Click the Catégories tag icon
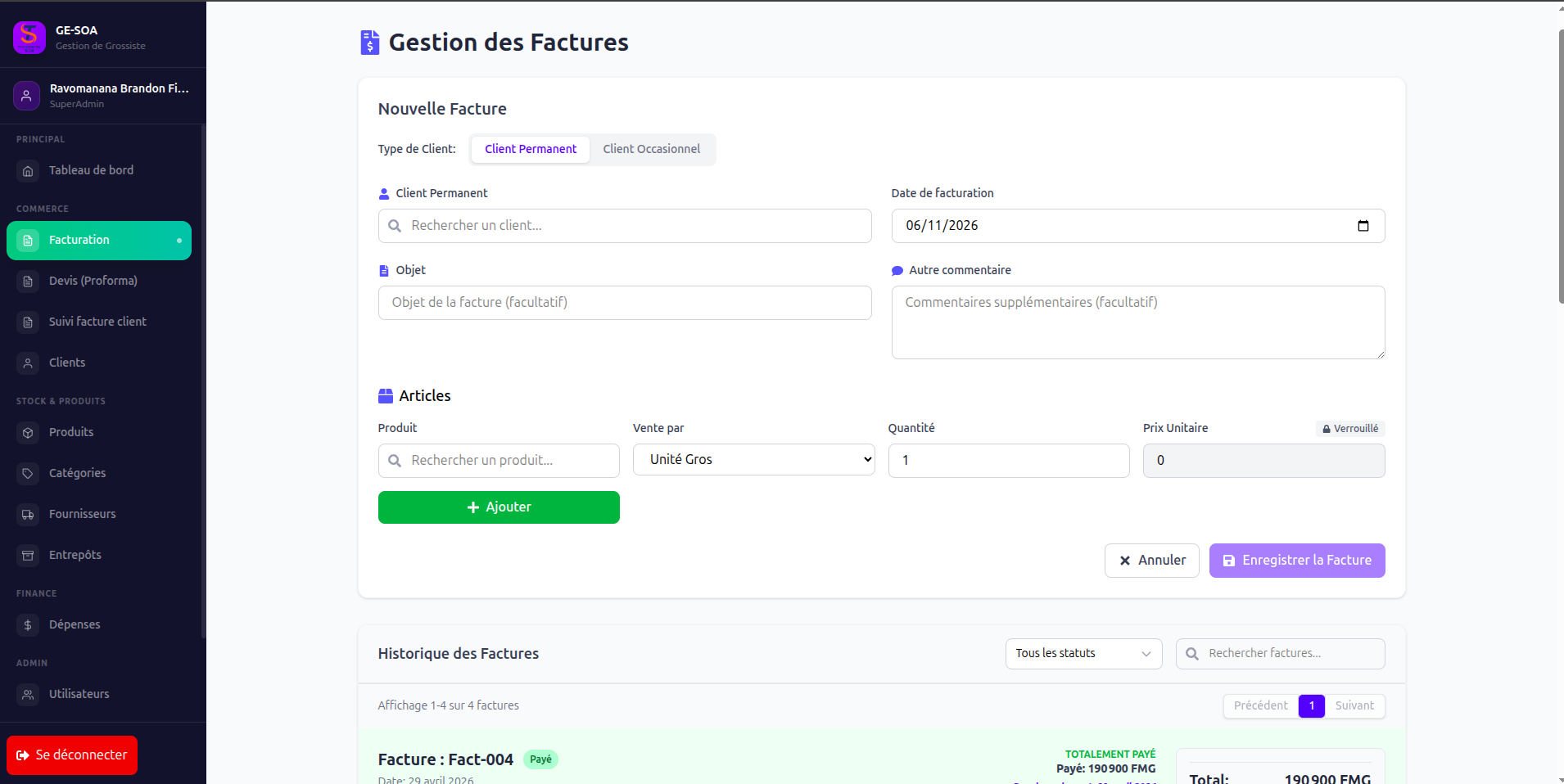 coord(28,474)
